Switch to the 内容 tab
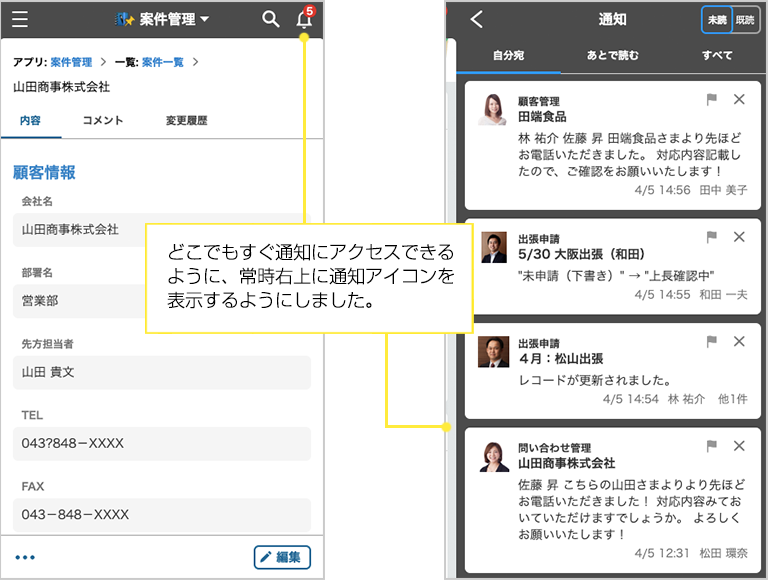Viewport: 768px width, 580px height. (30, 121)
